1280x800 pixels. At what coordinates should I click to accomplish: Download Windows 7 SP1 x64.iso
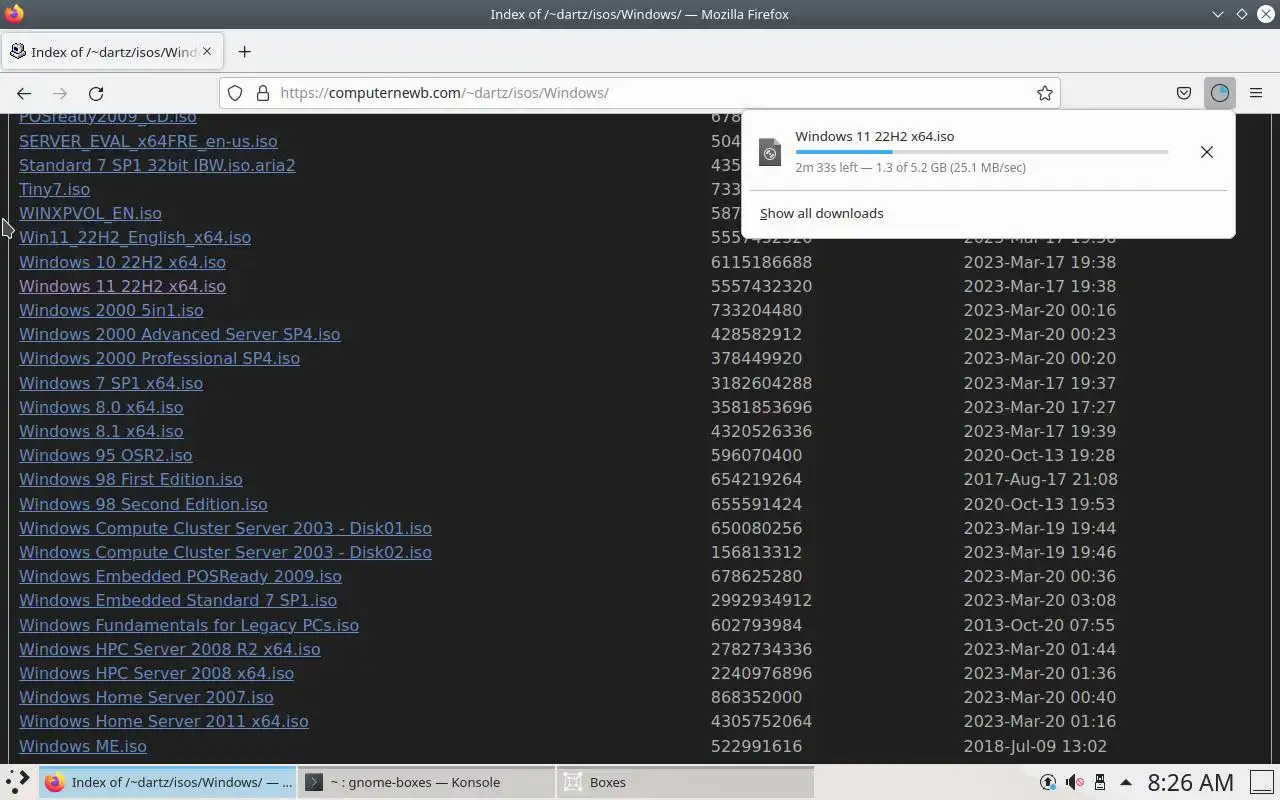pos(111,383)
